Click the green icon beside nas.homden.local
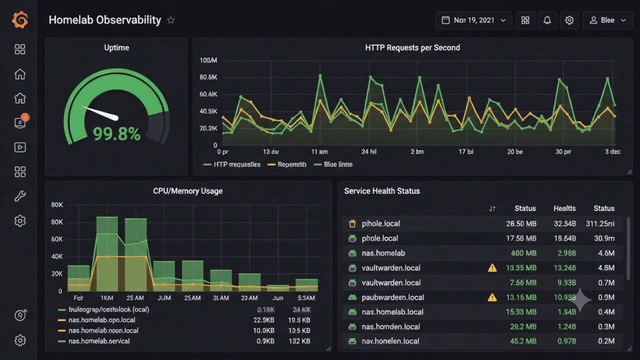This screenshot has width=640, height=360. click(x=352, y=327)
